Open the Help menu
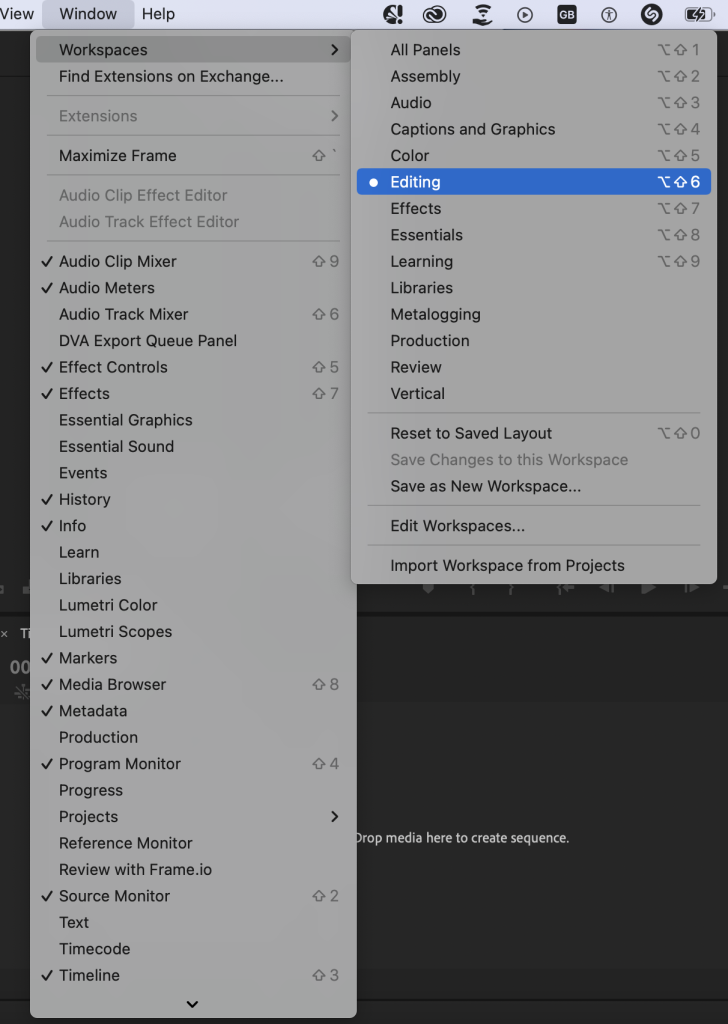Image resolution: width=728 pixels, height=1024 pixels. point(158,14)
